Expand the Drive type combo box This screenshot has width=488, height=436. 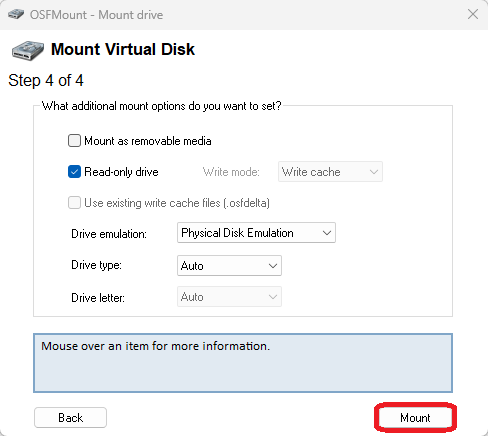point(229,266)
